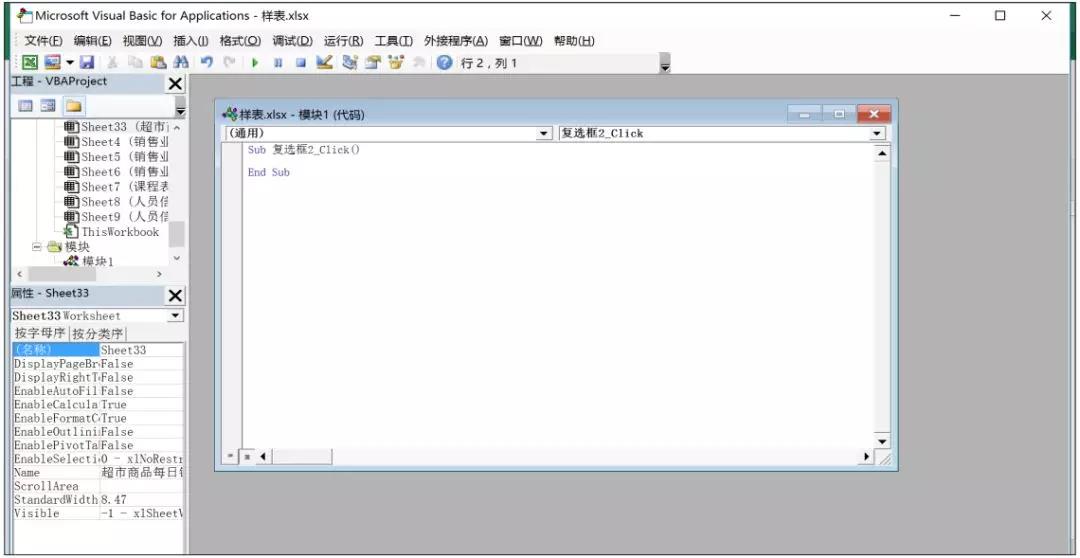Click the StandardWidth 8.47 value

click(x=142, y=499)
